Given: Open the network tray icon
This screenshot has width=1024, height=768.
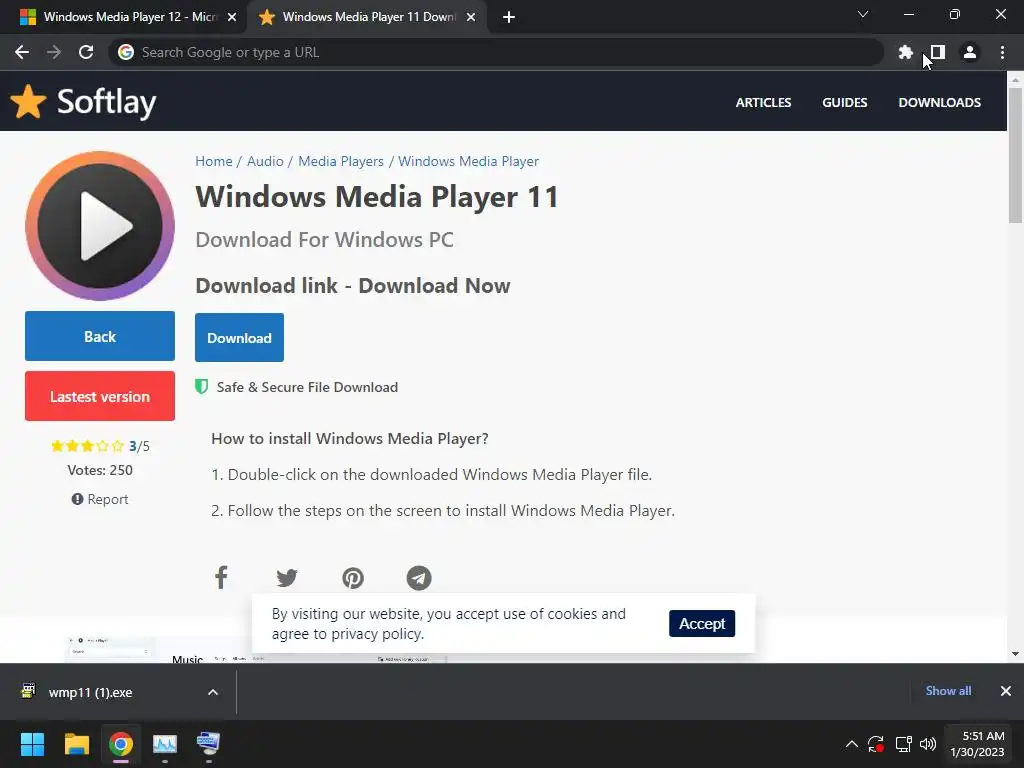Looking at the screenshot, I should 903,744.
